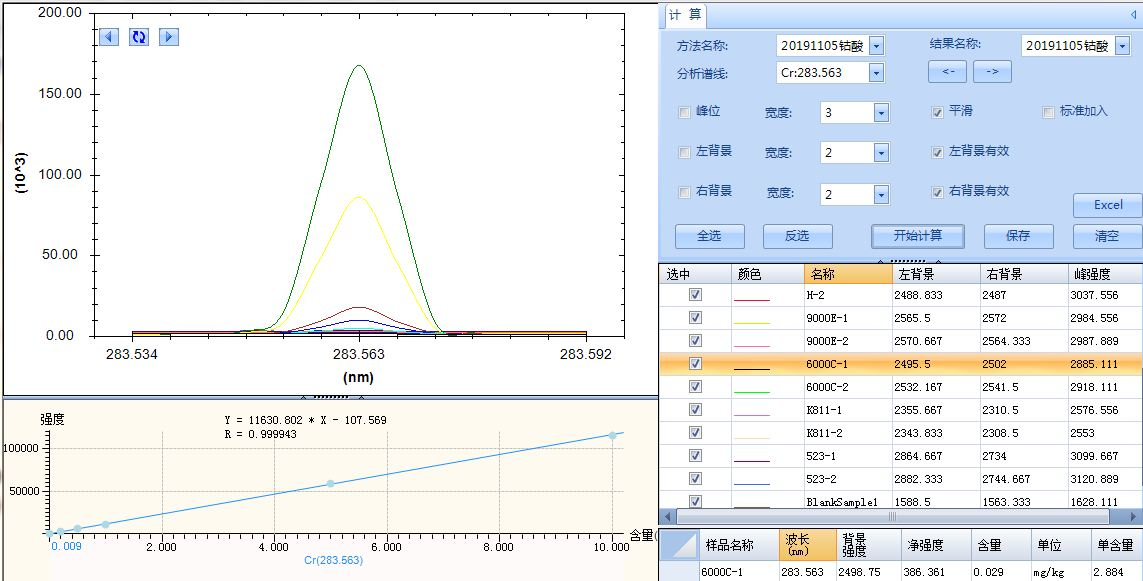Expand the 分析谱线 Cr:283.563 dropdown
The width and height of the screenshot is (1143, 581).
click(876, 73)
